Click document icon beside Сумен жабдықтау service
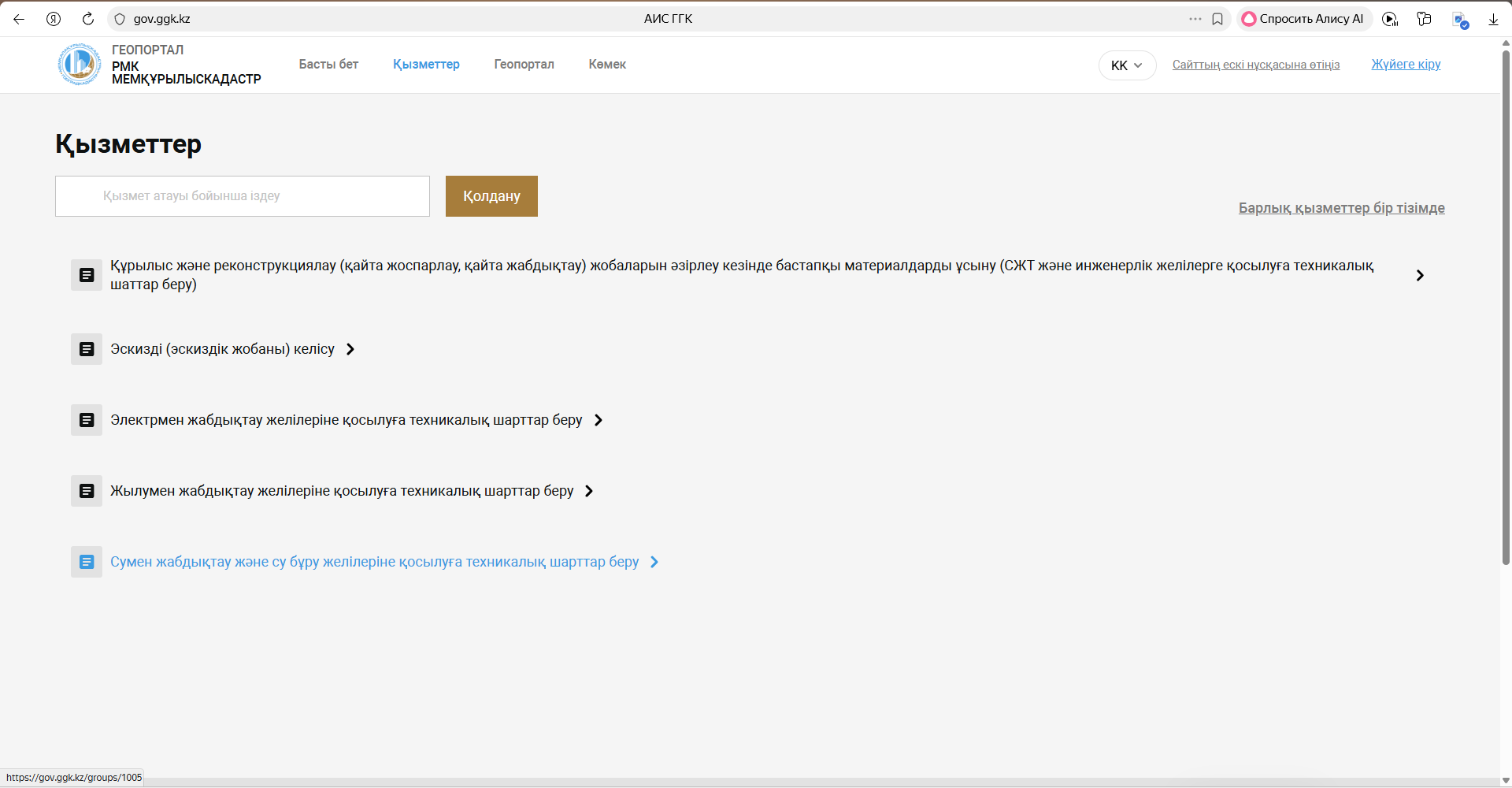1512x788 pixels. pos(87,562)
